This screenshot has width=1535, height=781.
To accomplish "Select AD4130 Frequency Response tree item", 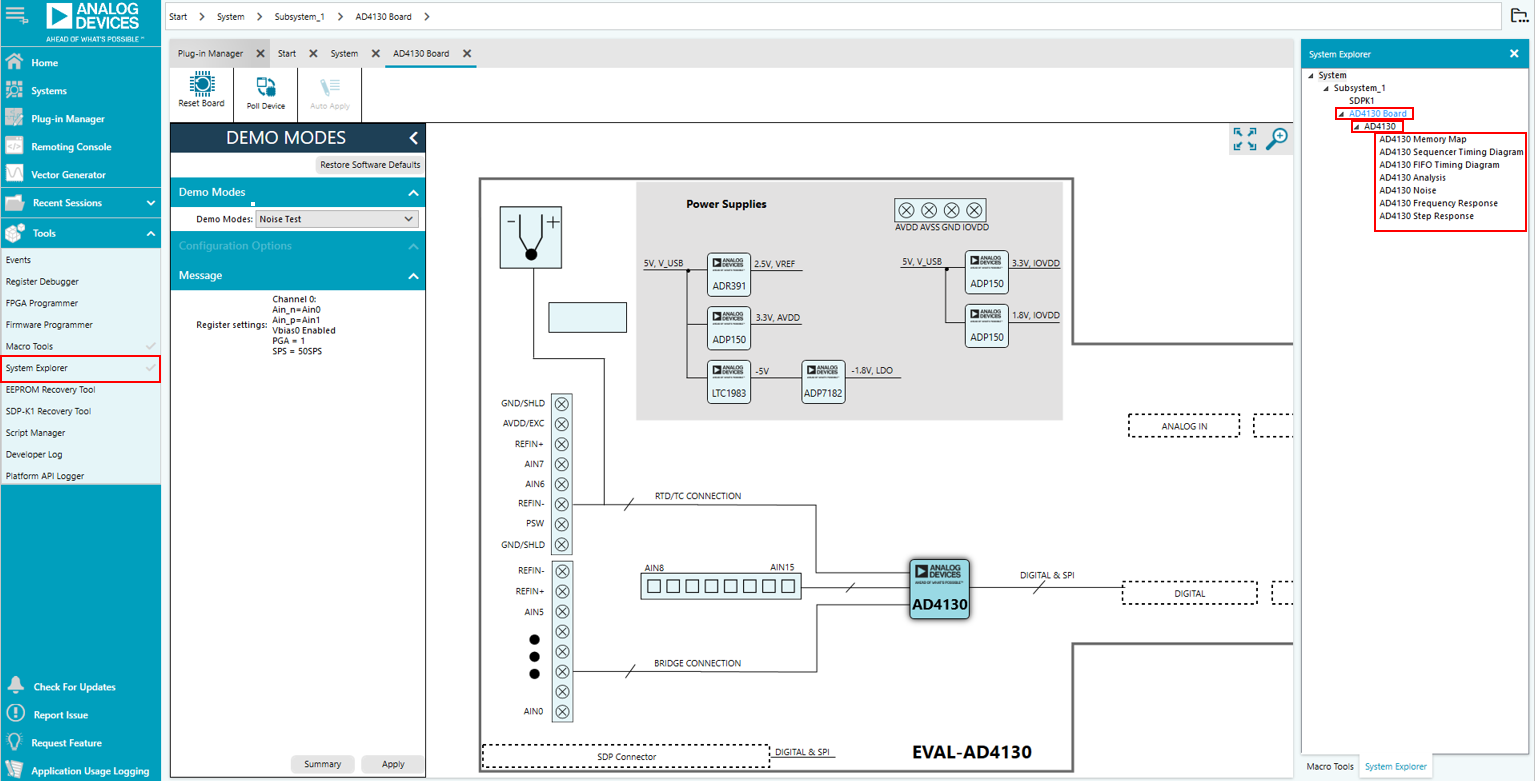I will click(x=1438, y=204).
